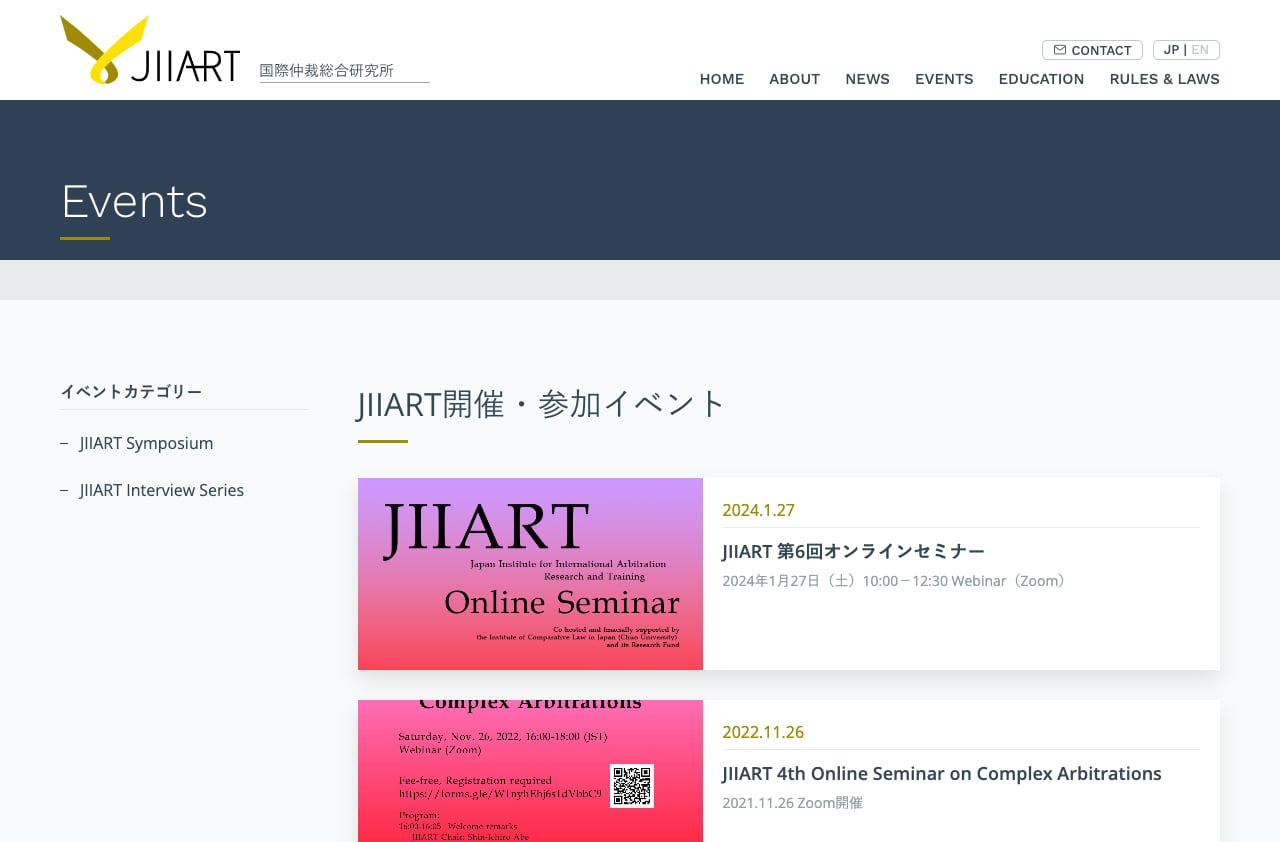Open the NEWS section
Image resolution: width=1280 pixels, height=842 pixels.
867,79
